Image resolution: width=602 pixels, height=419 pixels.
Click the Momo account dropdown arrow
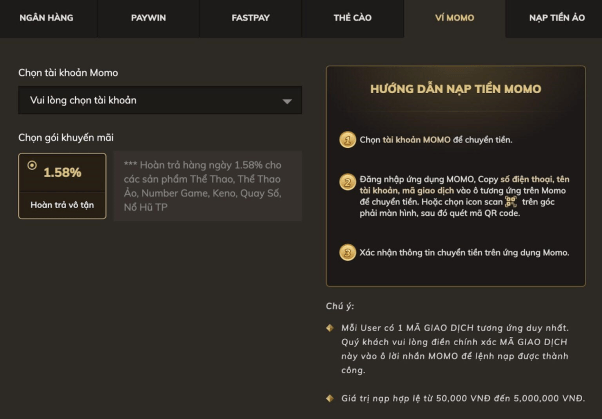pos(287,101)
